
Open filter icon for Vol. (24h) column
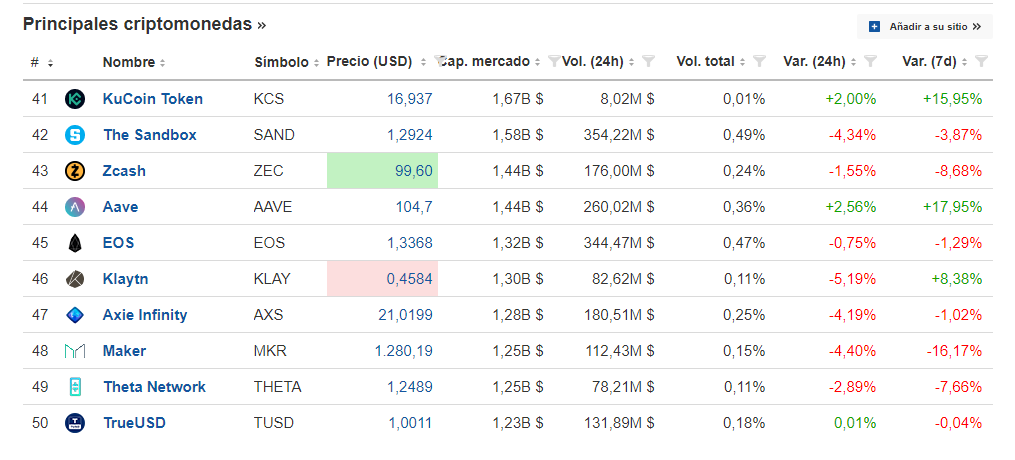[x=649, y=61]
